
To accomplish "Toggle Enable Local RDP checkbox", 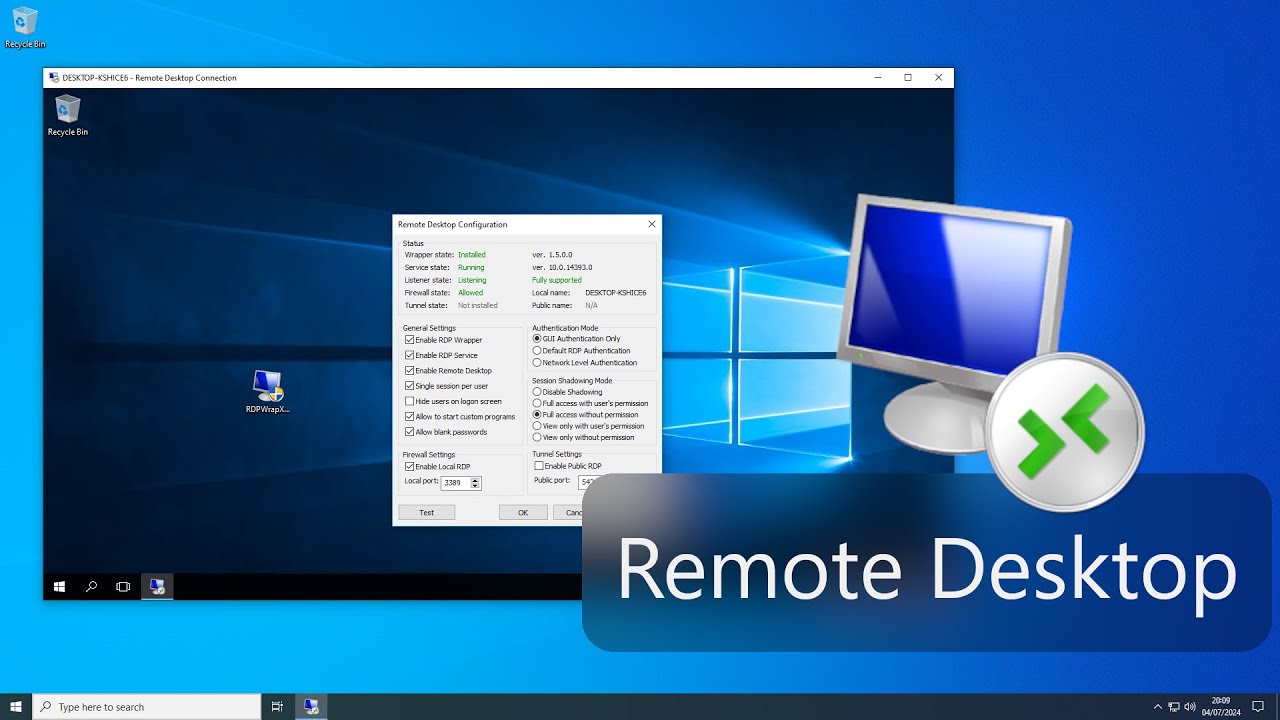I will [x=409, y=467].
